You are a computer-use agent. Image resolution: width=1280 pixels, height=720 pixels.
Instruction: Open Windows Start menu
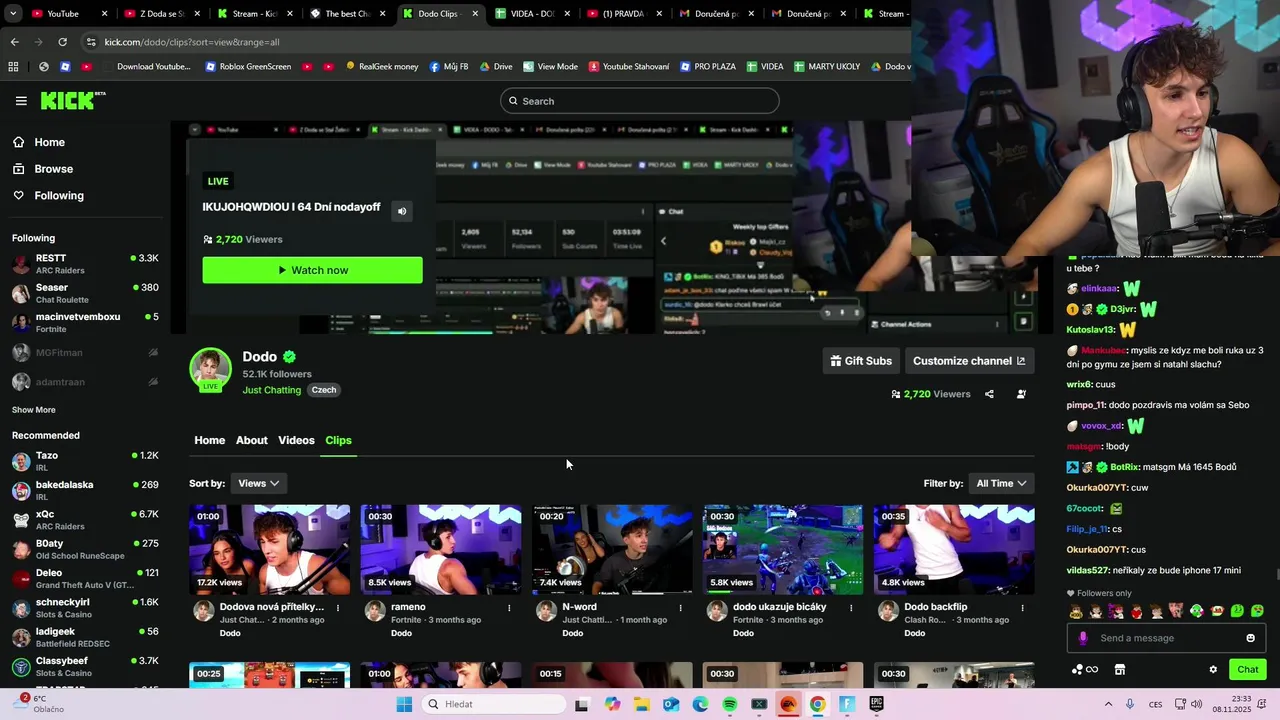pos(404,704)
